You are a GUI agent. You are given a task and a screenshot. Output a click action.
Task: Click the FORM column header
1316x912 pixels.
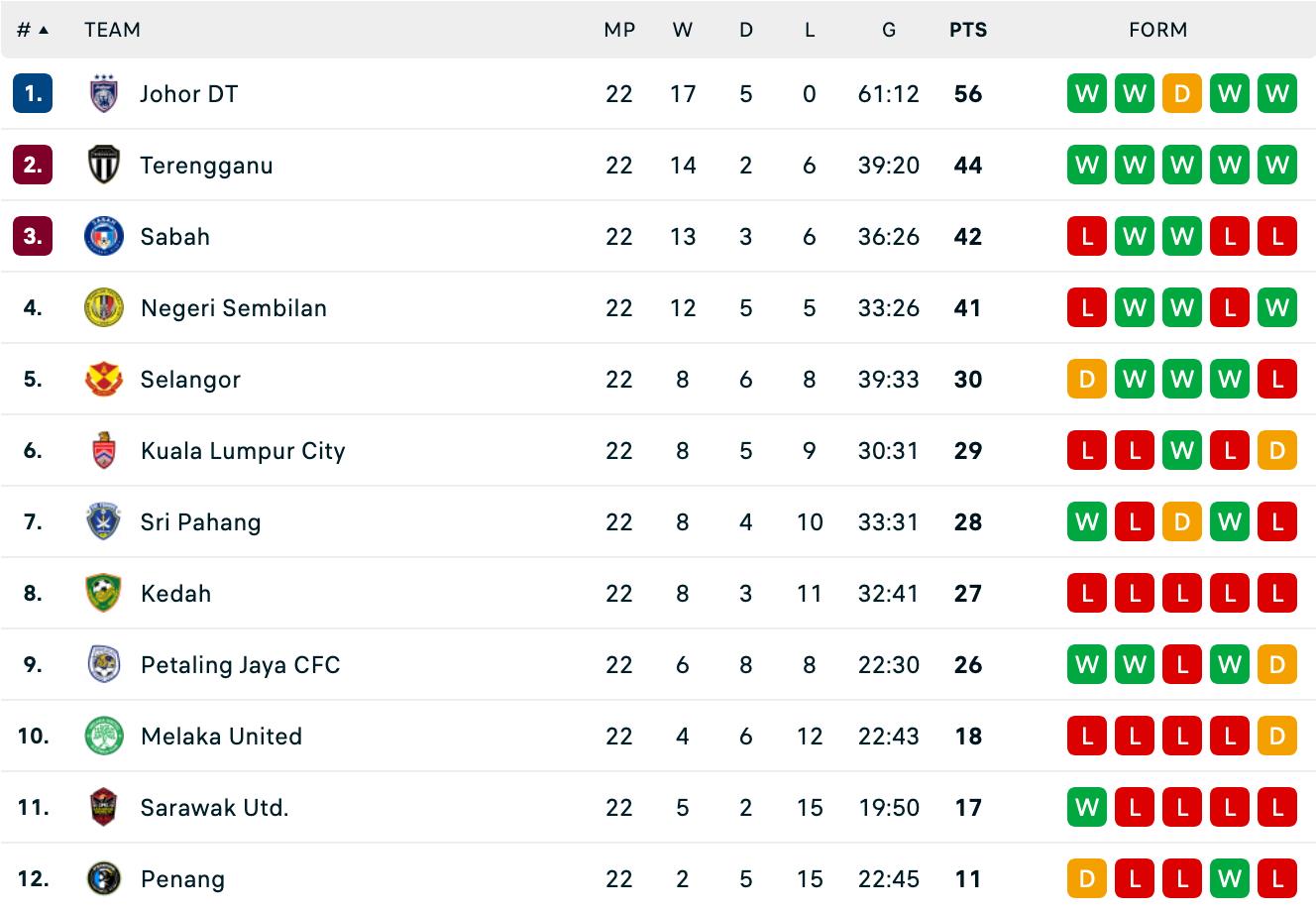pos(1158,30)
